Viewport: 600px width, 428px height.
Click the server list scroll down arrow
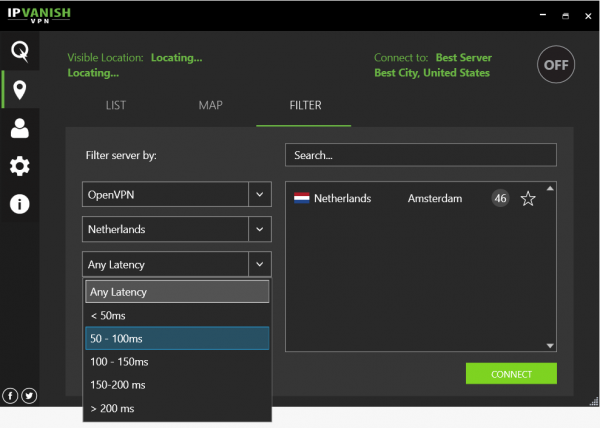pos(550,346)
